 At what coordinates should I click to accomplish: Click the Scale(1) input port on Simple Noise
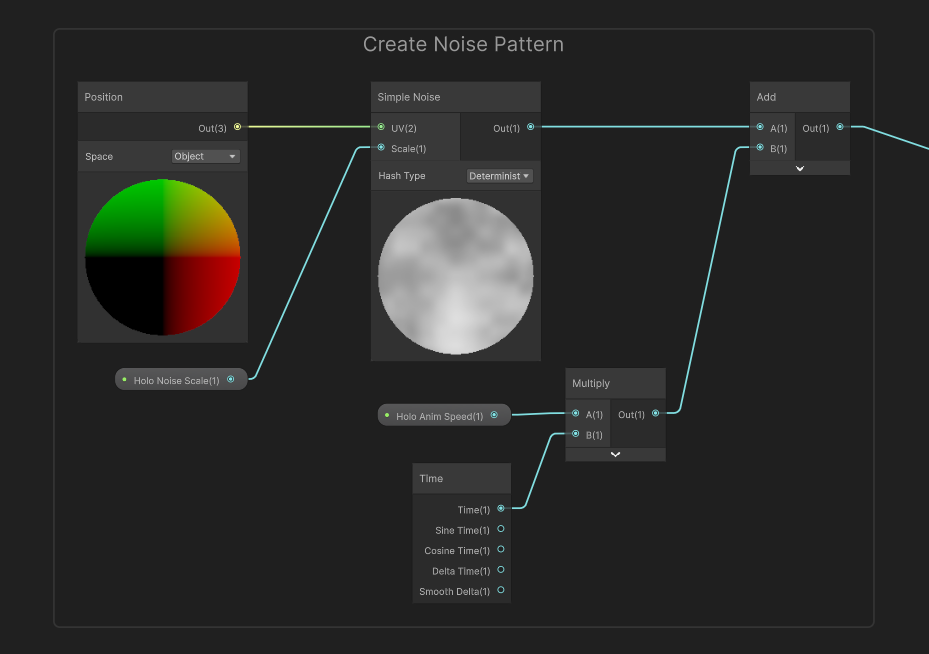[381, 147]
